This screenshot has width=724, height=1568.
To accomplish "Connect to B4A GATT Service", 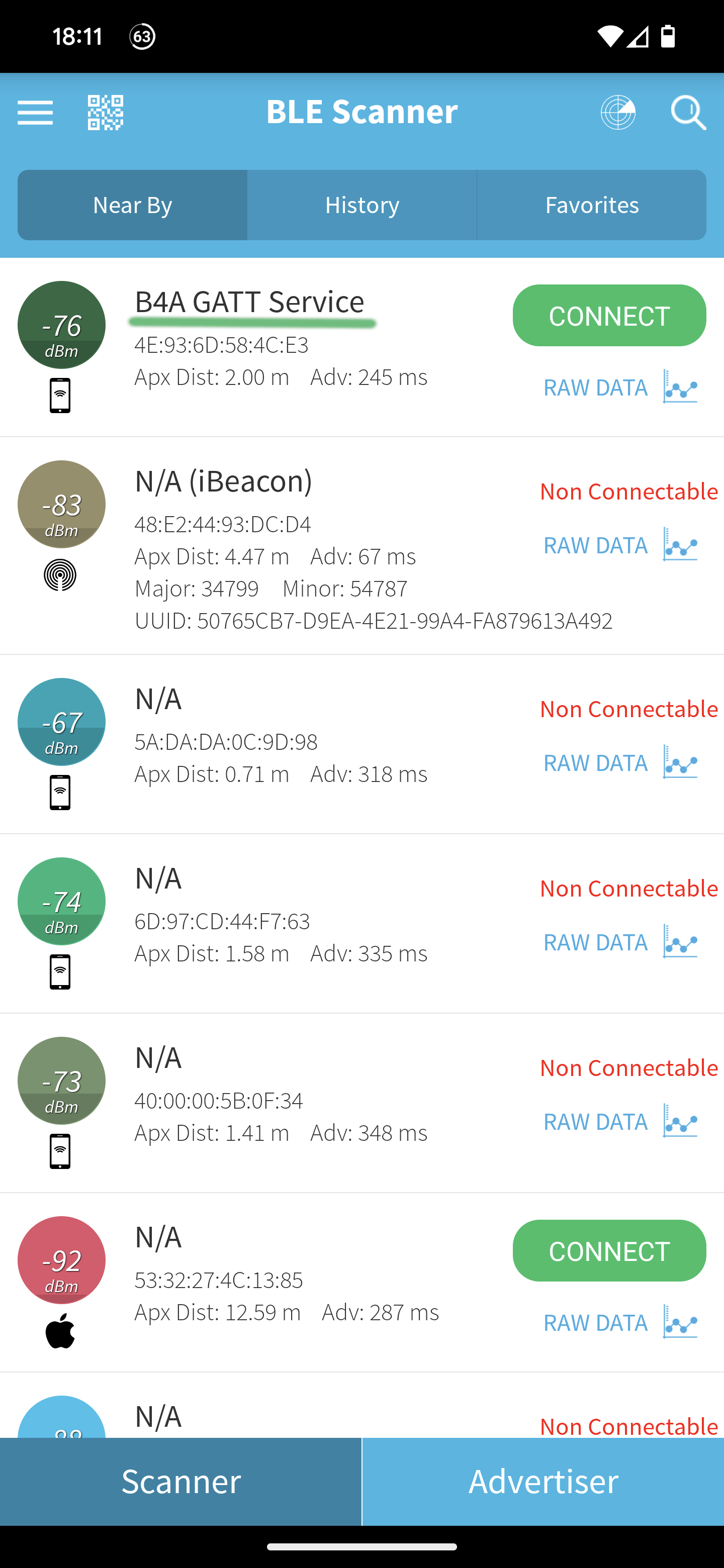I will click(609, 315).
